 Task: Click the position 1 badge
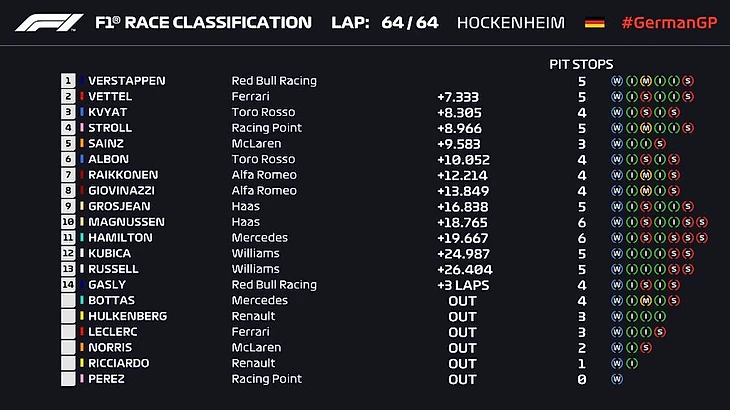pyautogui.click(x=68, y=81)
